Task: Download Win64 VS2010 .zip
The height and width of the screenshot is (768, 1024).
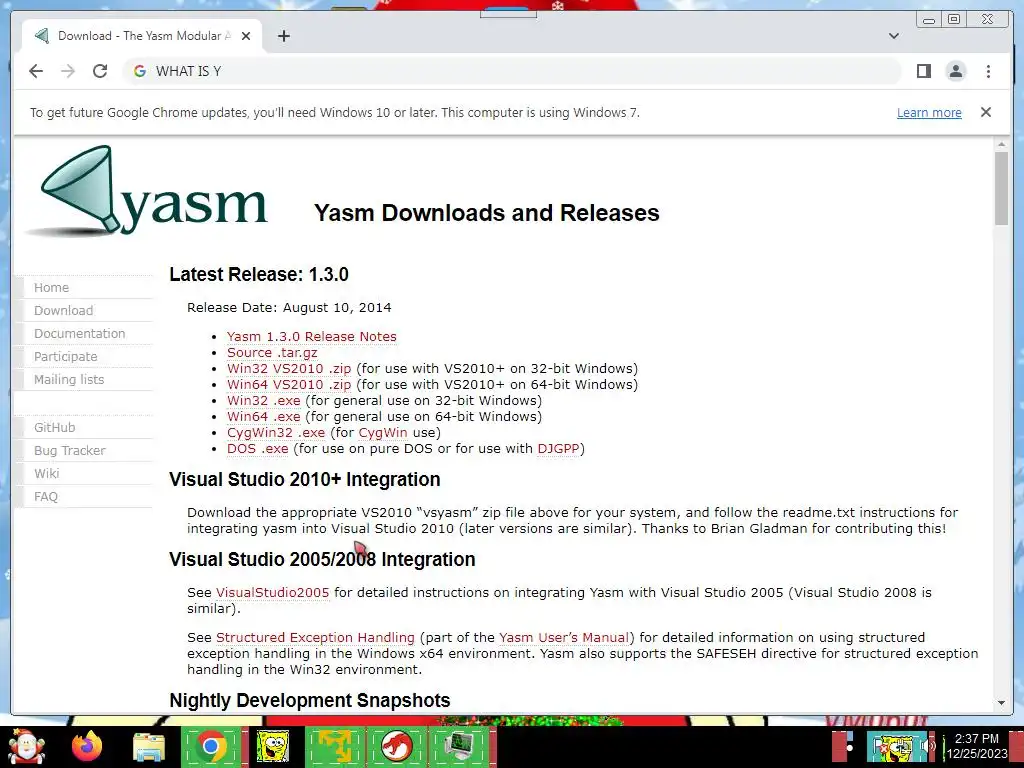Action: click(x=289, y=385)
